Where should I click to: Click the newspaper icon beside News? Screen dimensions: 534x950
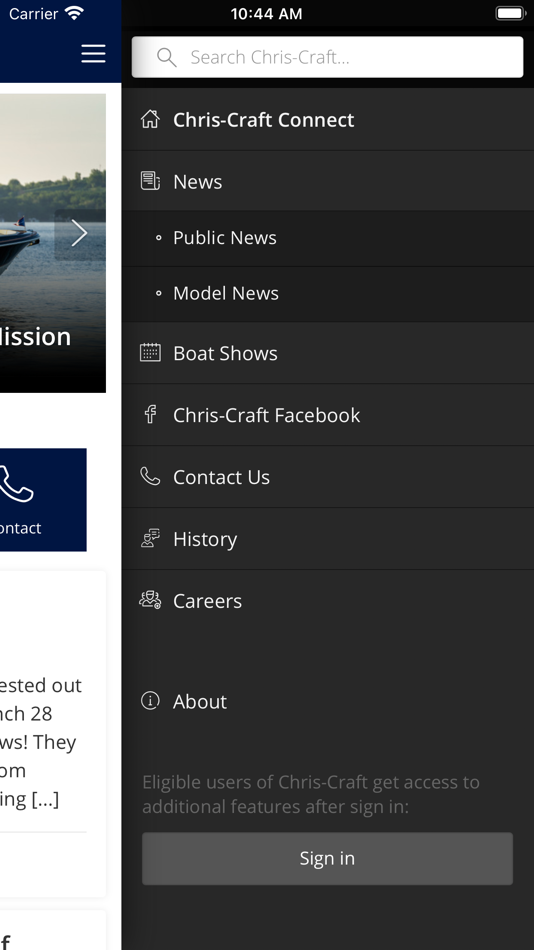click(150, 181)
